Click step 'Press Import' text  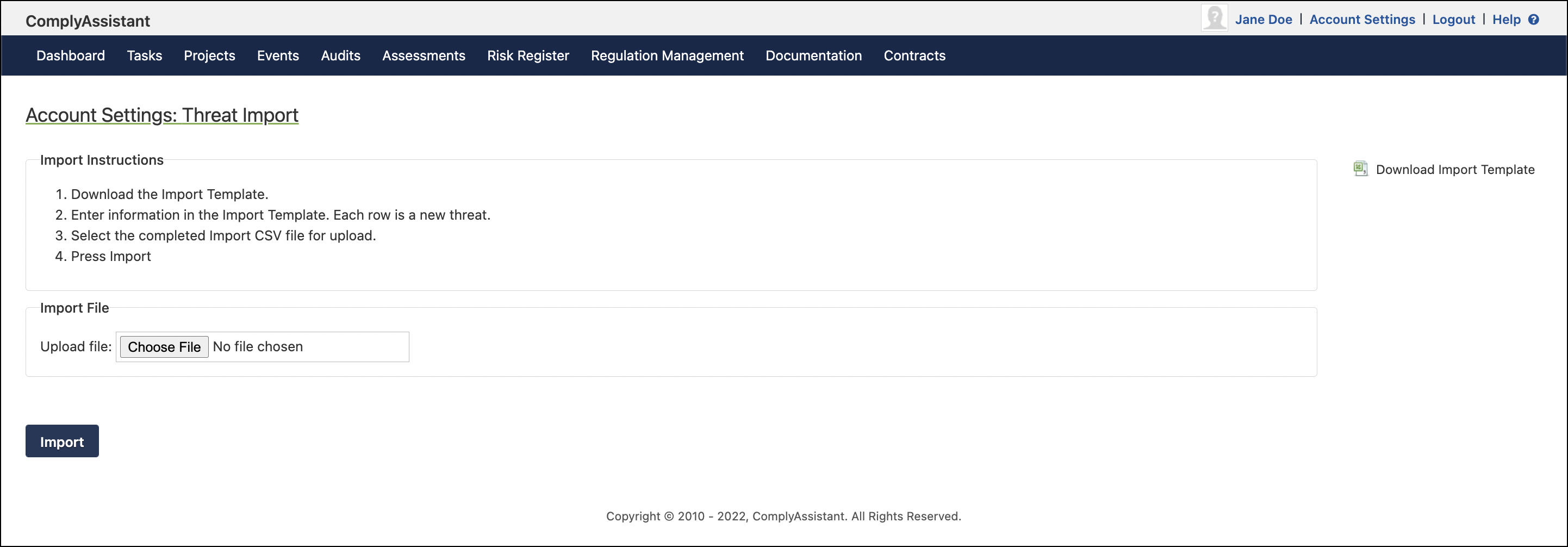point(111,256)
